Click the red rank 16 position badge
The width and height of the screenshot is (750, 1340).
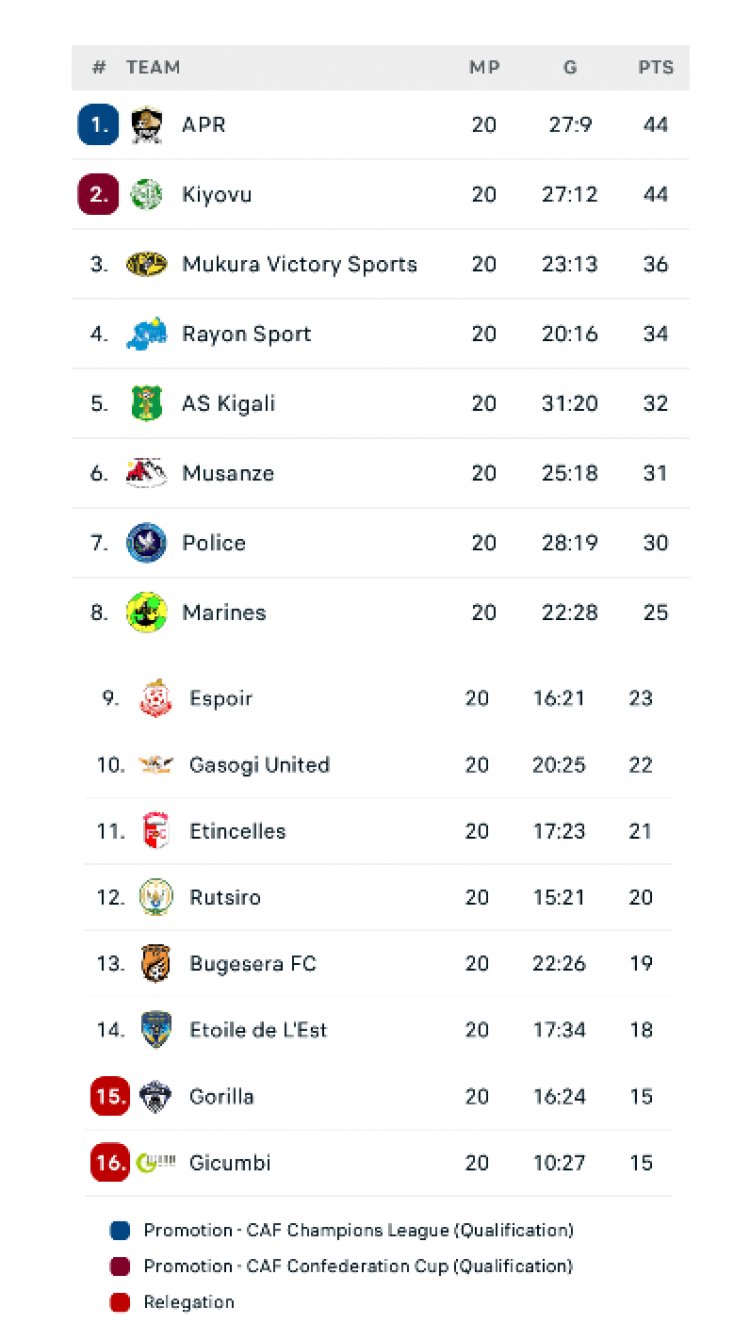109,1162
